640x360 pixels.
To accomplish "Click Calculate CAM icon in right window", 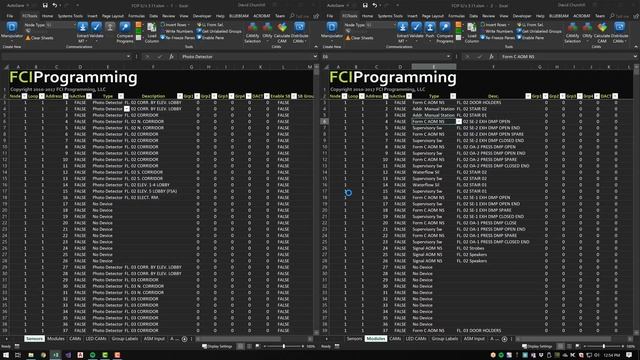I will (x=602, y=27).
